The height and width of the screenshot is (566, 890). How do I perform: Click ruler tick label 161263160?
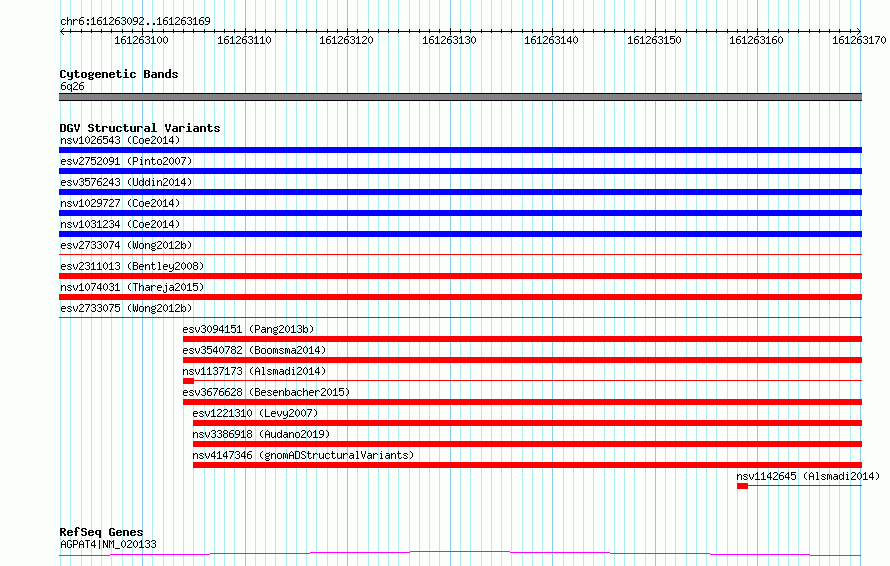click(756, 40)
